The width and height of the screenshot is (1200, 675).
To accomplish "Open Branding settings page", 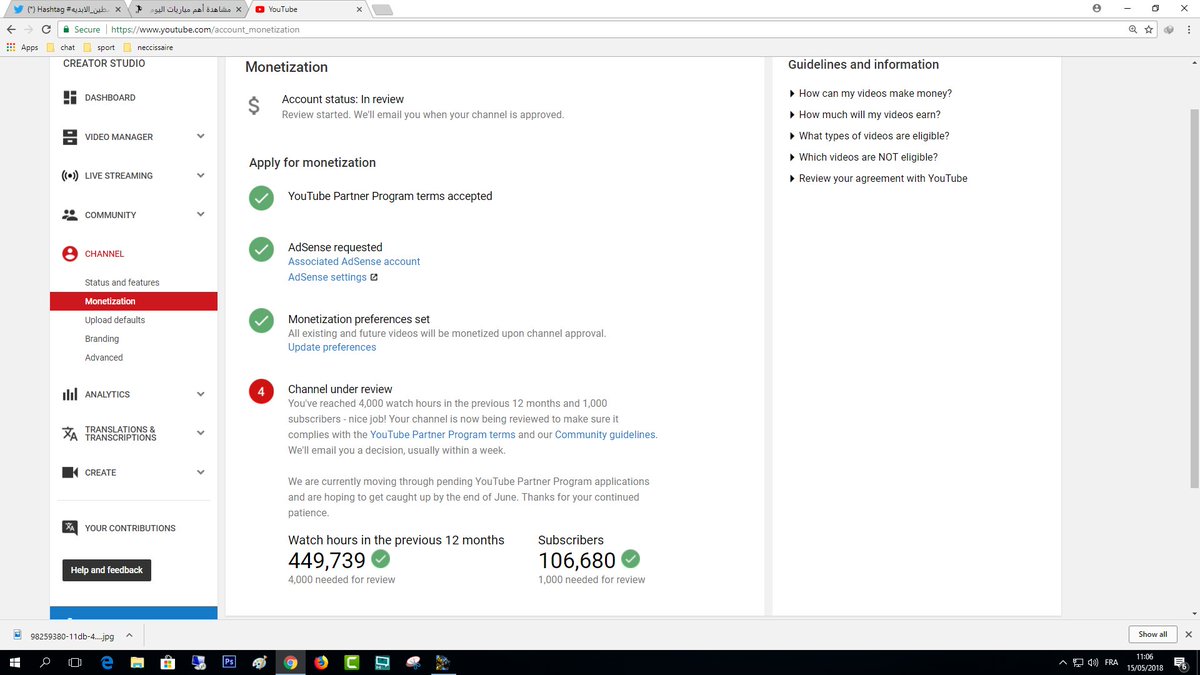I will click(102, 339).
